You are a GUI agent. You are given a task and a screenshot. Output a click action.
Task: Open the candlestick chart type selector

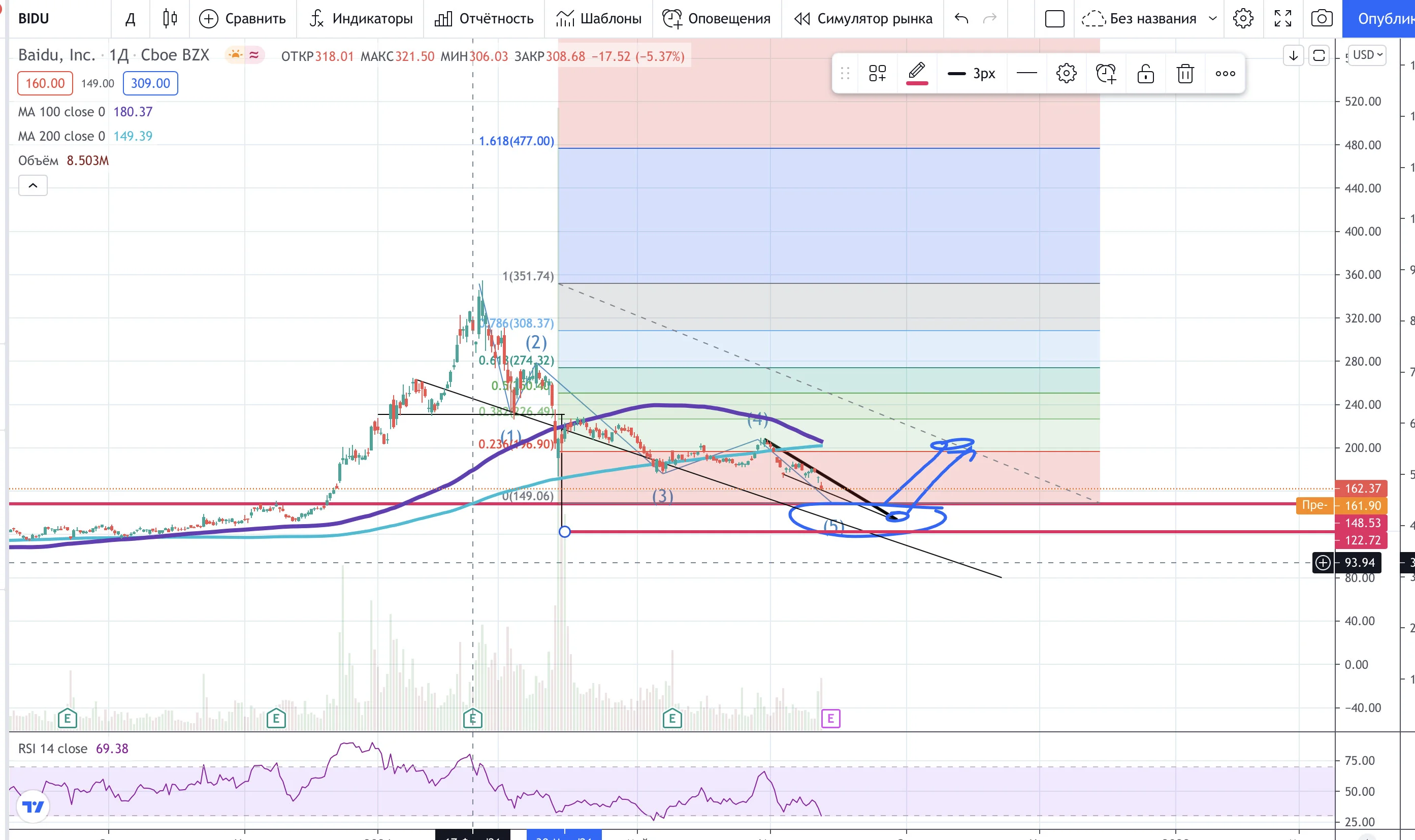click(170, 19)
